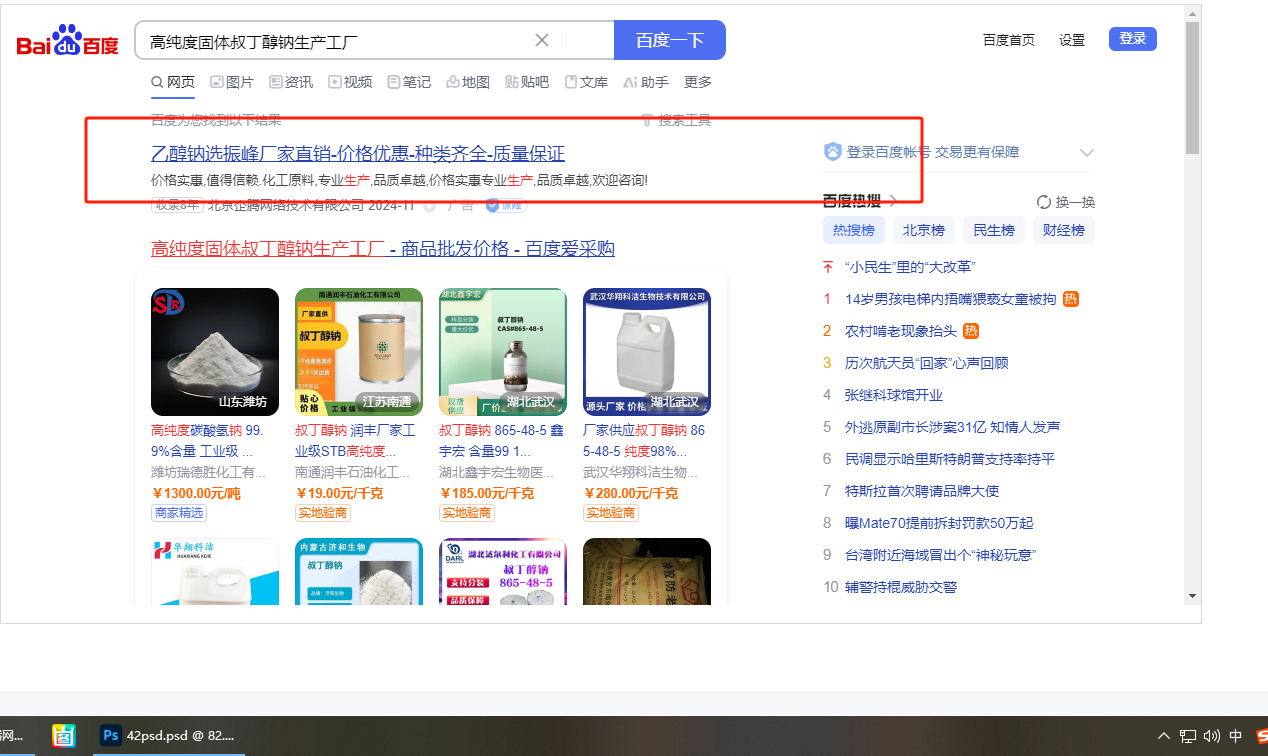
Task: Open the volume tray icon
Action: point(1212,736)
